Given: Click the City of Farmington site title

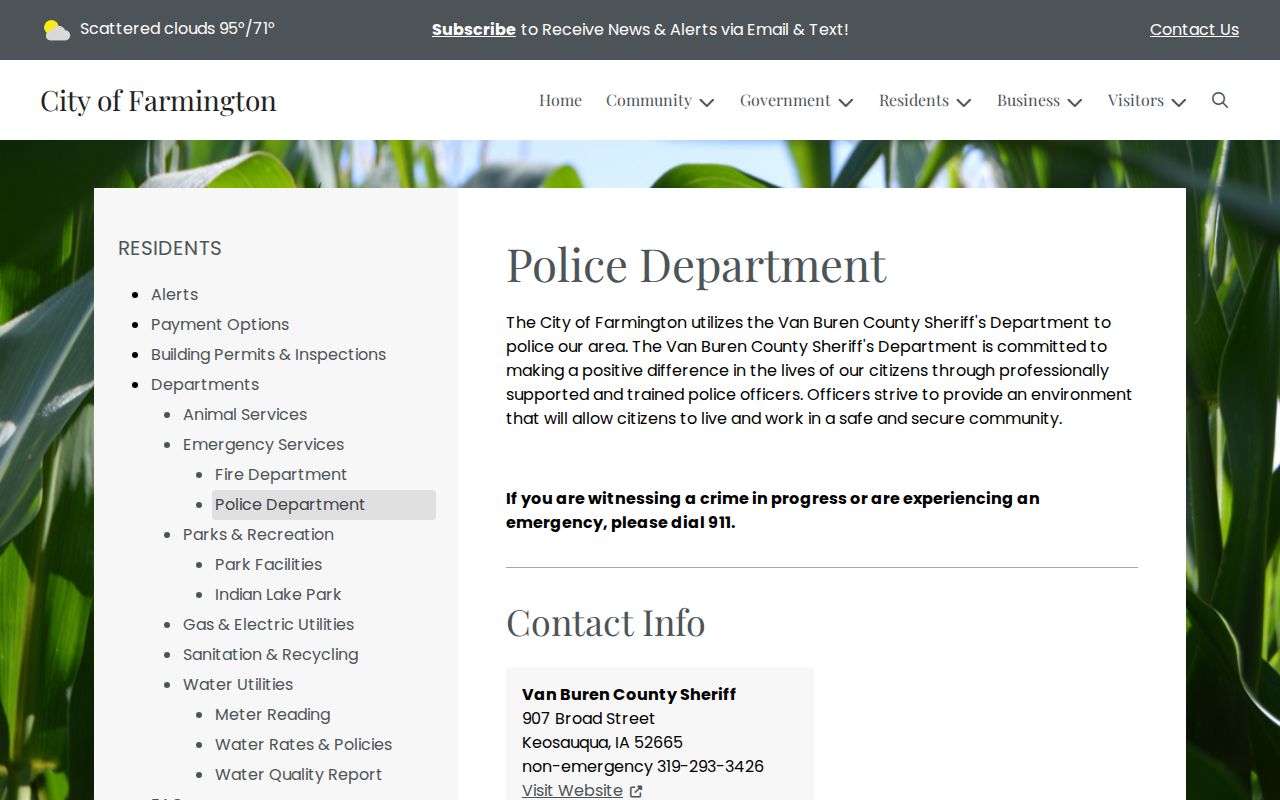Looking at the screenshot, I should (158, 100).
